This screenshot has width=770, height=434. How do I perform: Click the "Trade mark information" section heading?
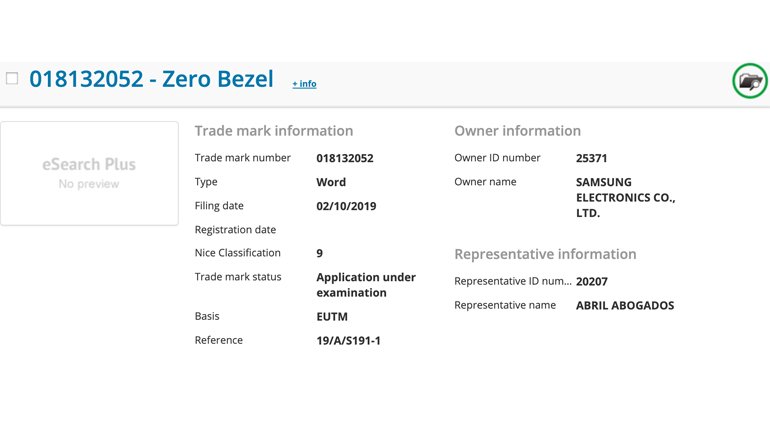click(273, 131)
